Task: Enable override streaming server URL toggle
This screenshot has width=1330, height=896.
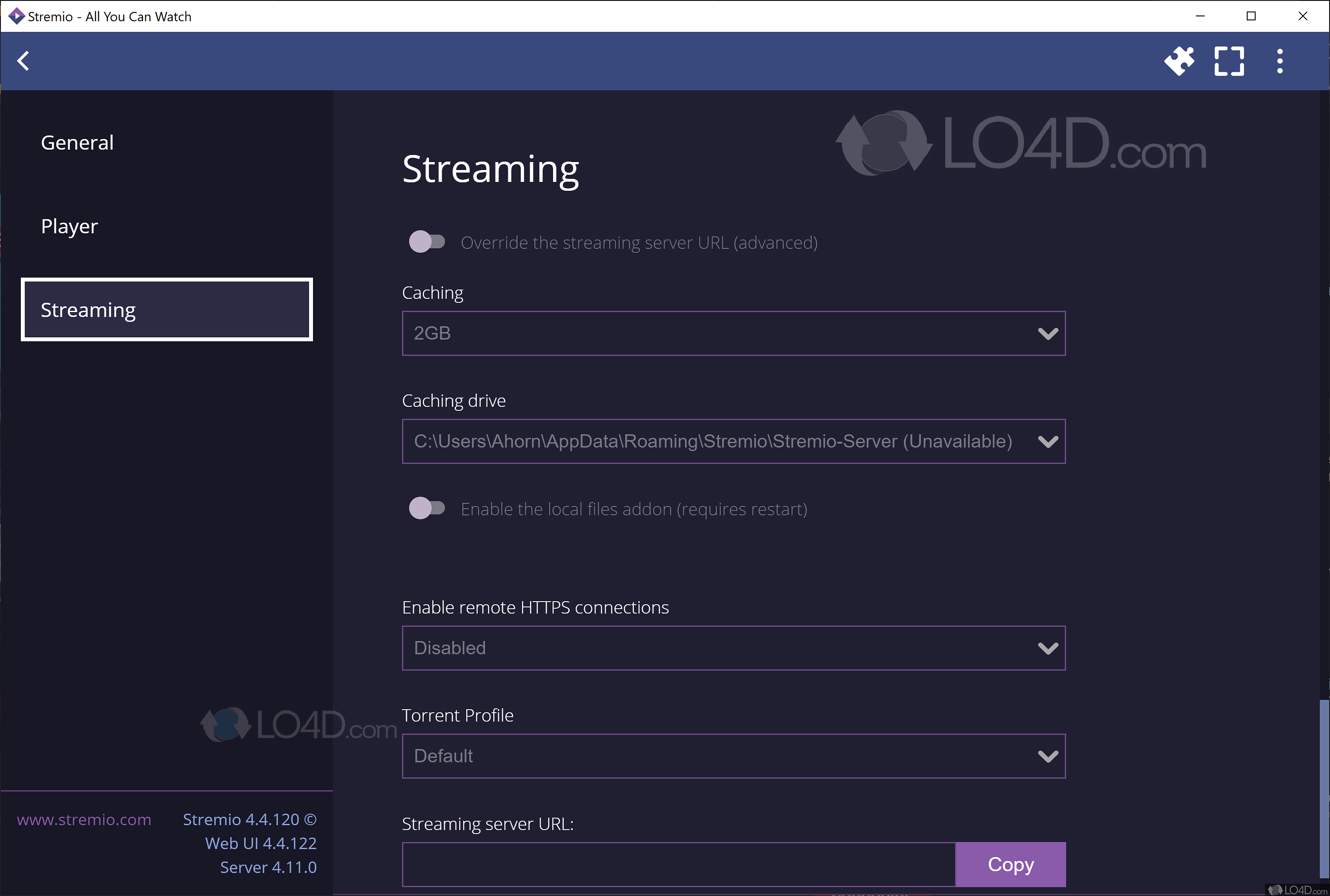Action: (426, 242)
